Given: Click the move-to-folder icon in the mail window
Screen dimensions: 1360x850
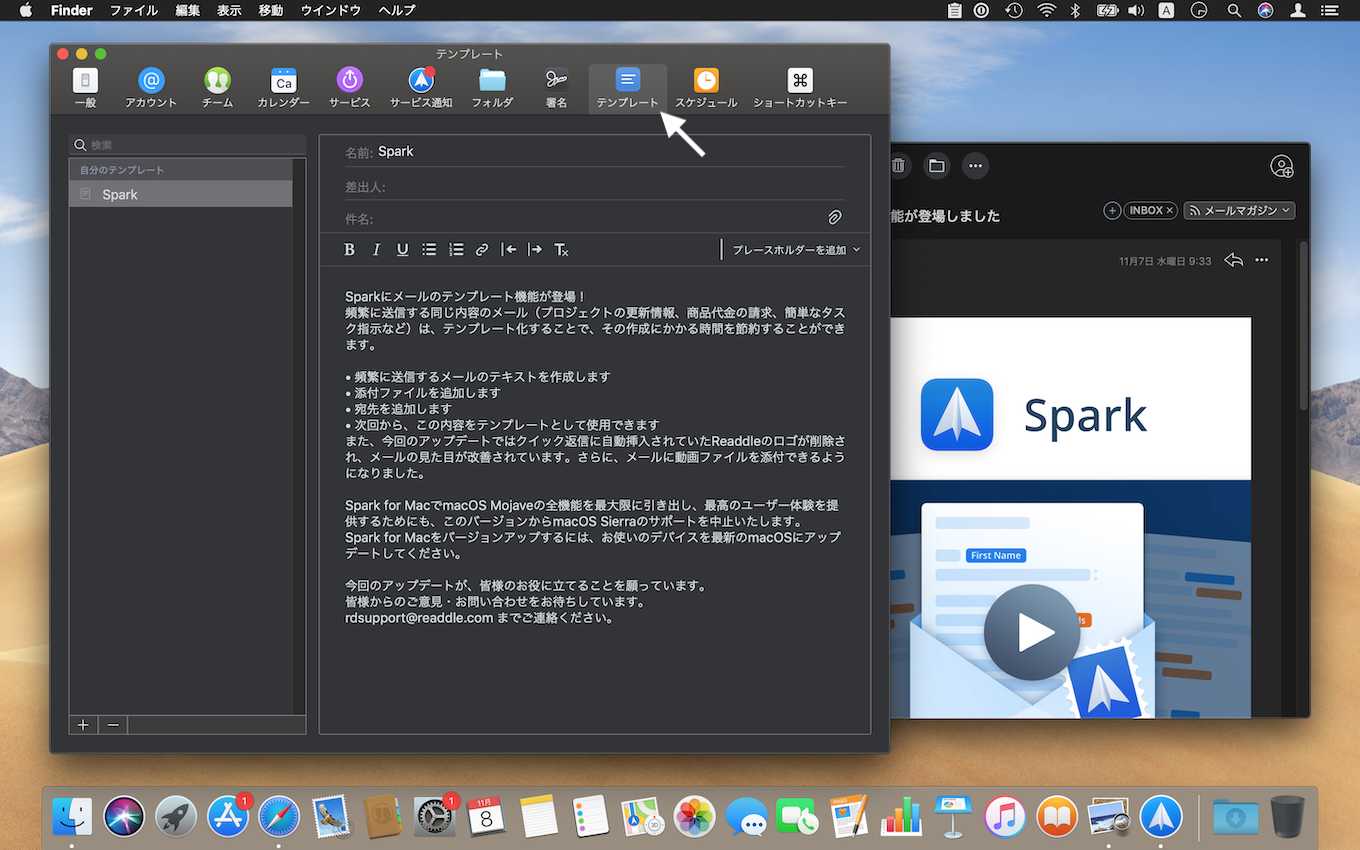Looking at the screenshot, I should click(936, 166).
